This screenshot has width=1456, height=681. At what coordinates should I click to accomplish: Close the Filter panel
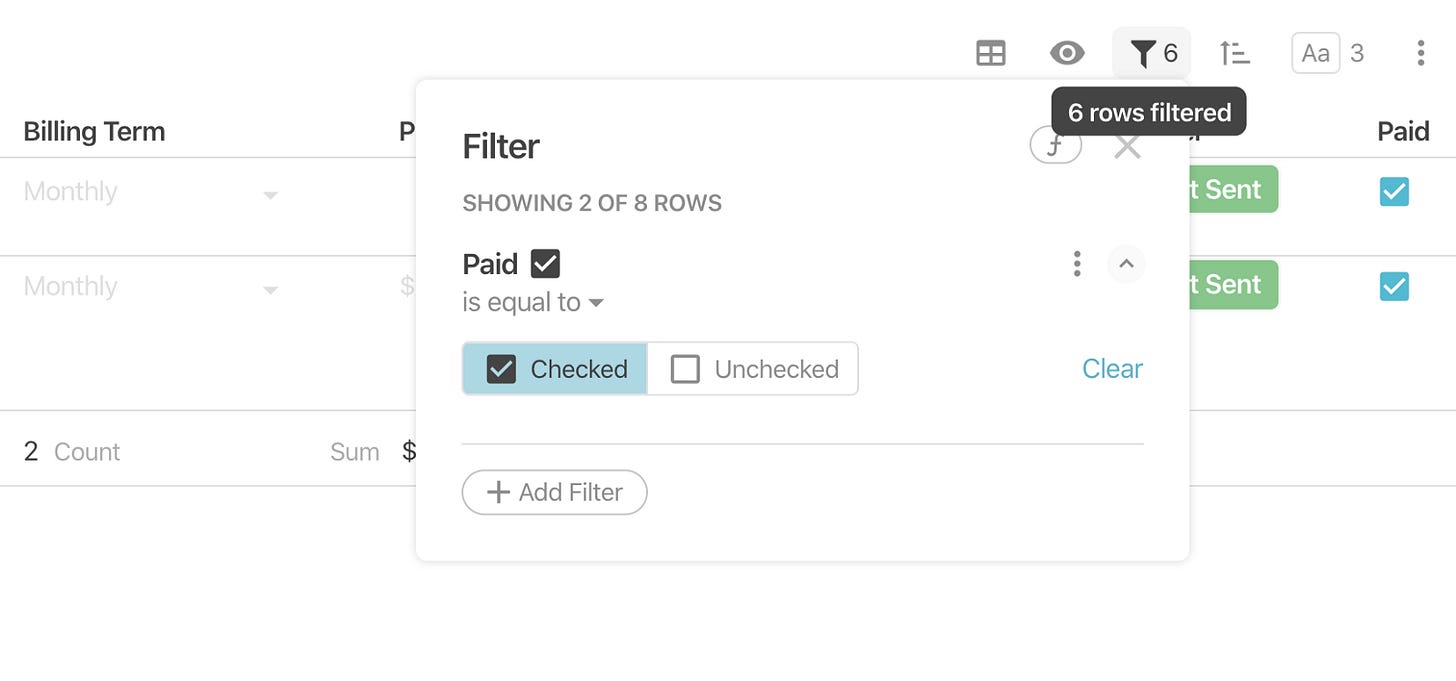[1127, 147]
